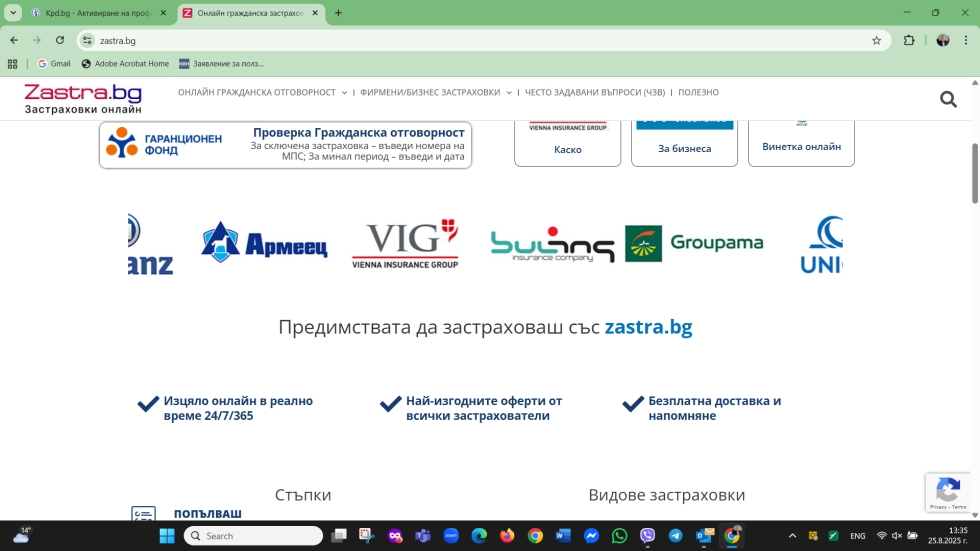This screenshot has width=980, height=551.
Task: Click 'Безплатна доставка и напомняне' text
Action: pos(714,408)
